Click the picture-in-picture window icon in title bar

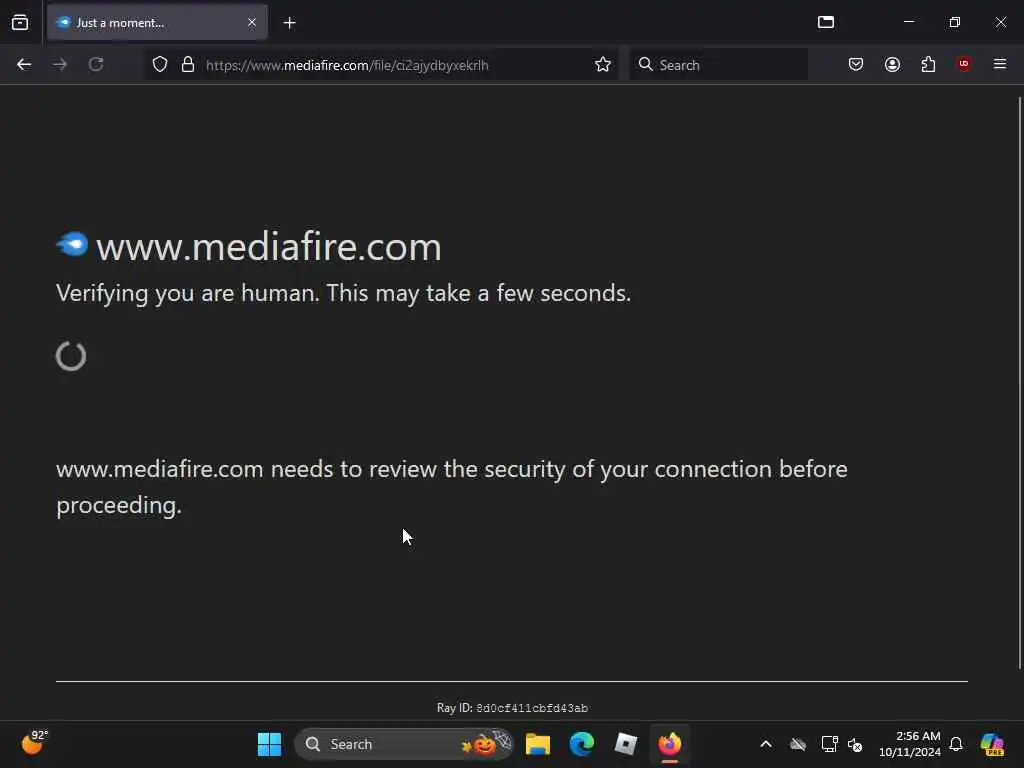pos(826,22)
